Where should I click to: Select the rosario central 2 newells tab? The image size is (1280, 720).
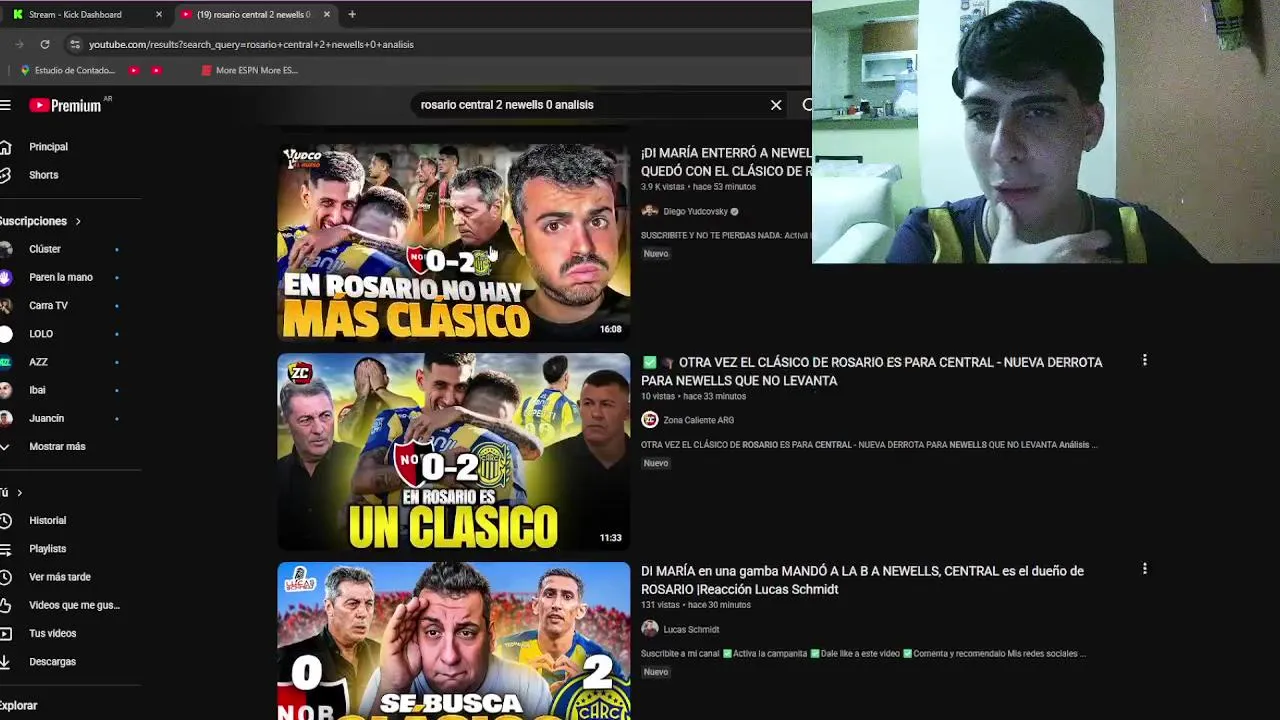[255, 15]
